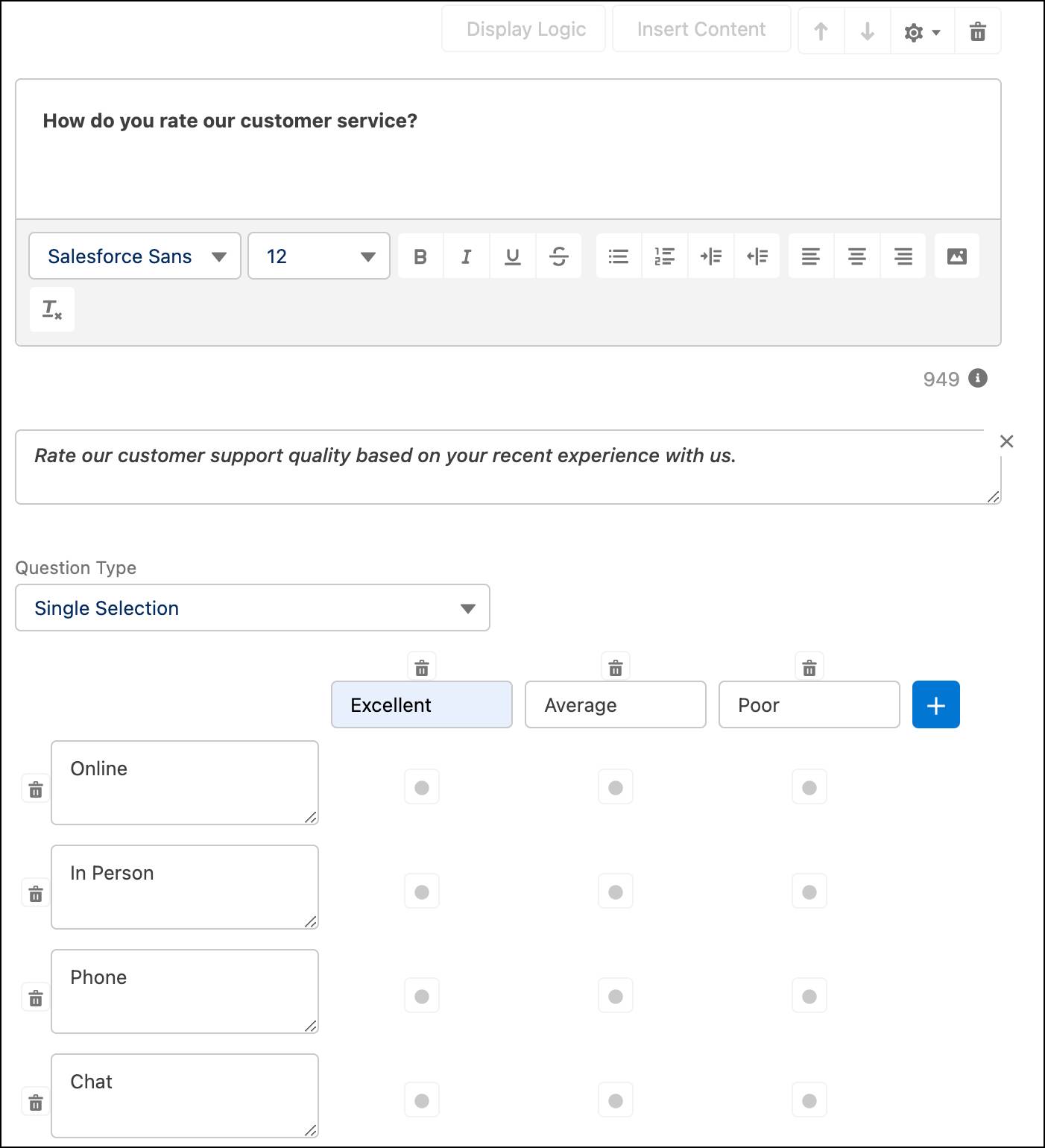Move the question down using the arrow
The width and height of the screenshot is (1045, 1148).
pyautogui.click(x=866, y=30)
